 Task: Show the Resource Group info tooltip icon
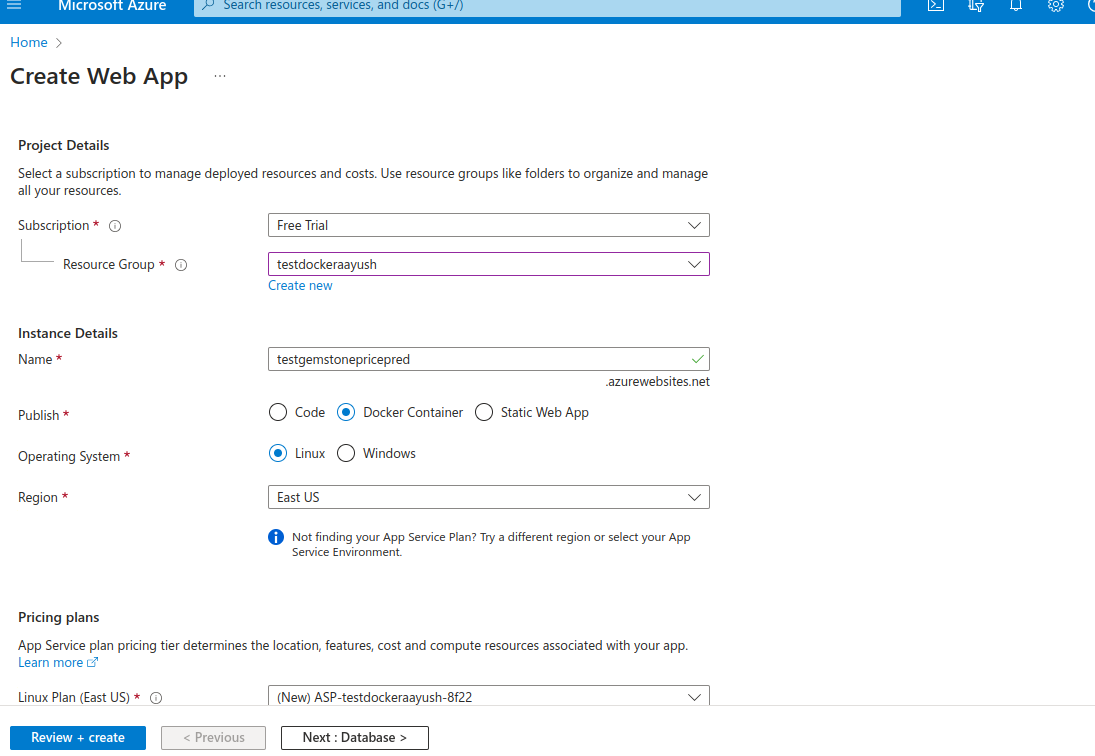tap(181, 265)
